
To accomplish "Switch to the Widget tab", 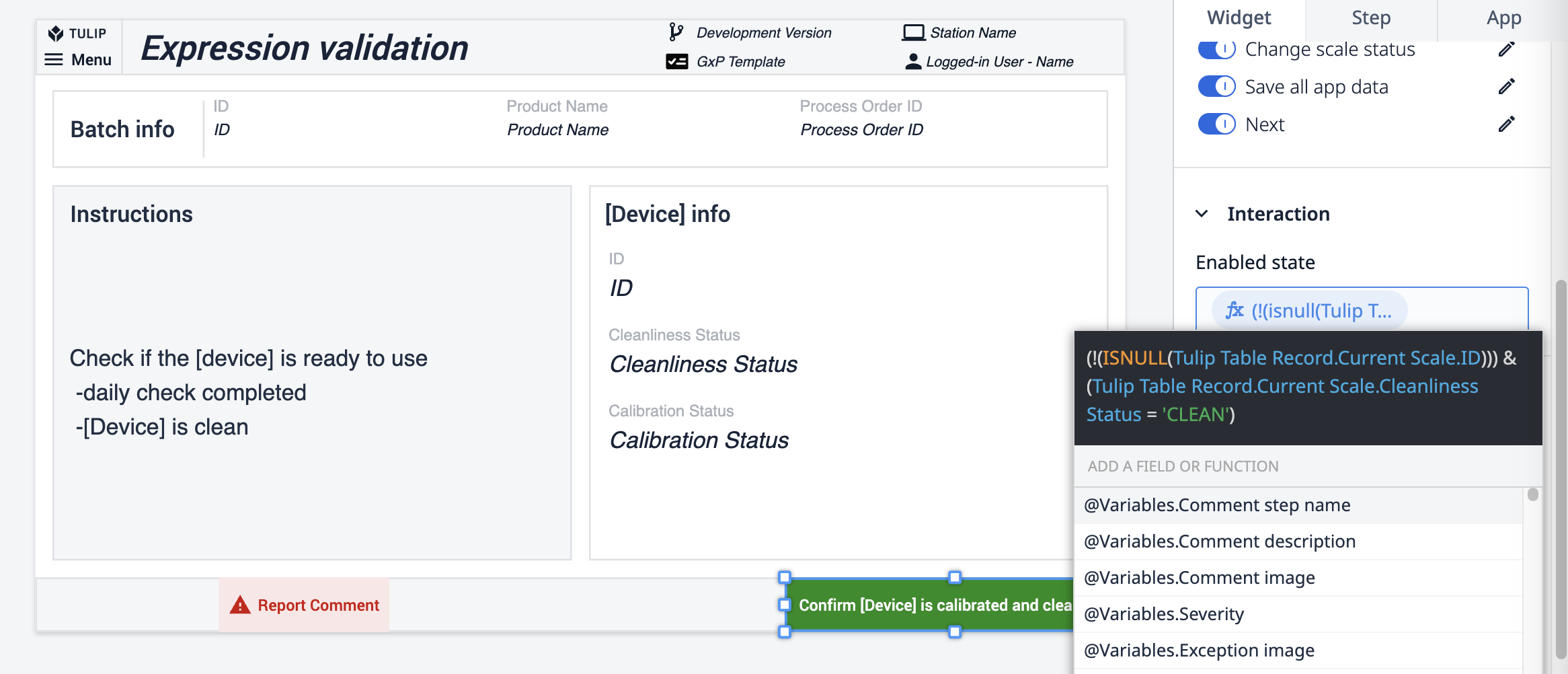I will click(x=1239, y=18).
